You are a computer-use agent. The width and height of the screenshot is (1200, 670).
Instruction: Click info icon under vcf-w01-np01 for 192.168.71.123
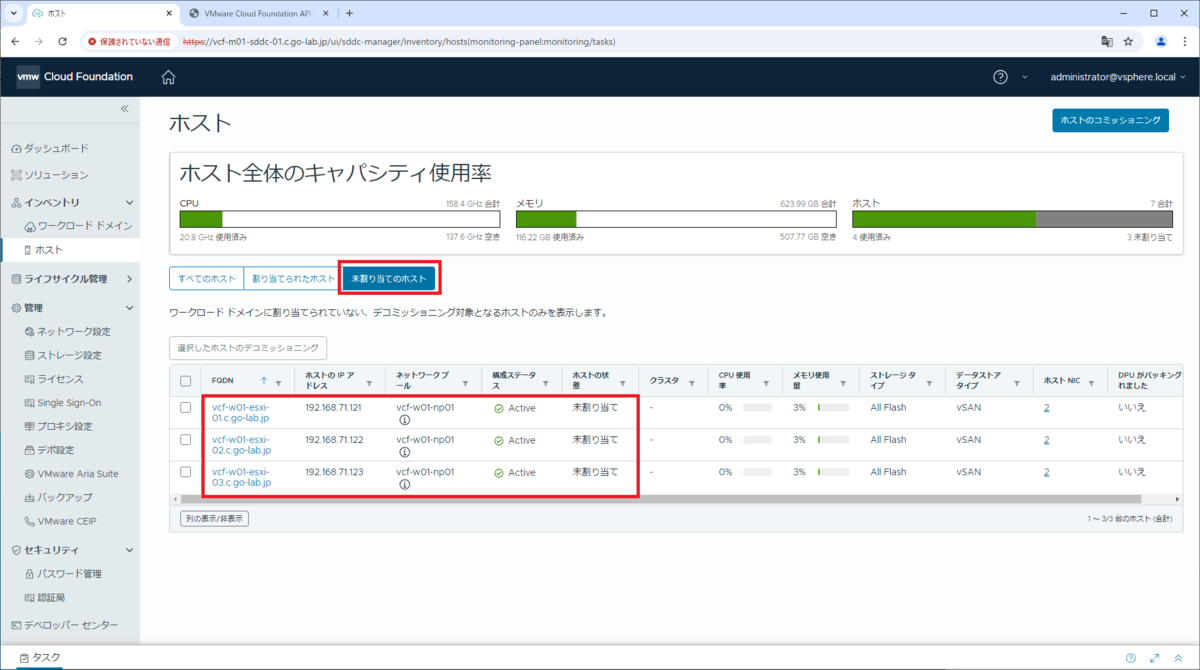[404, 485]
